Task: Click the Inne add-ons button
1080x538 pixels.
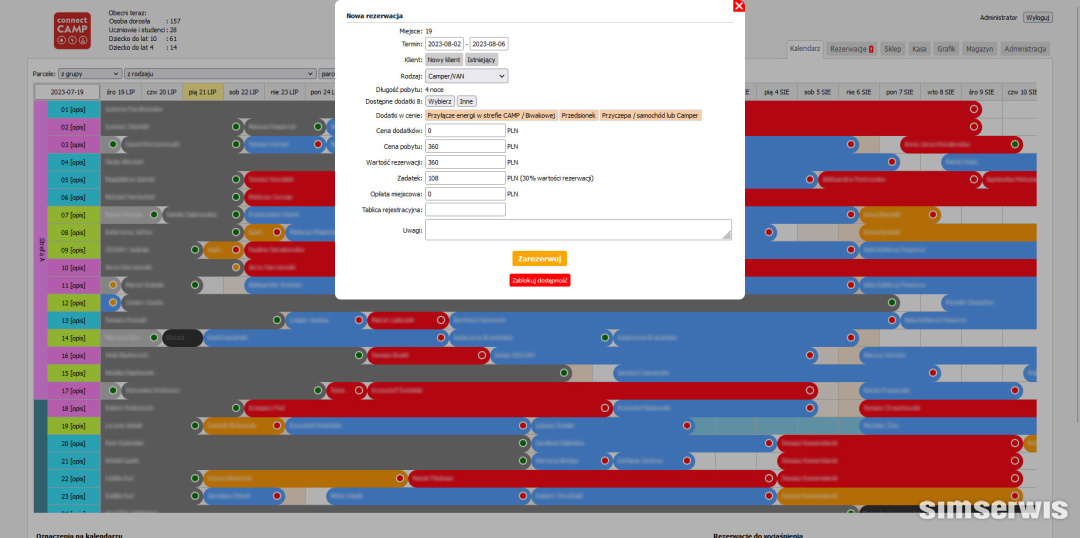Action: 467,101
